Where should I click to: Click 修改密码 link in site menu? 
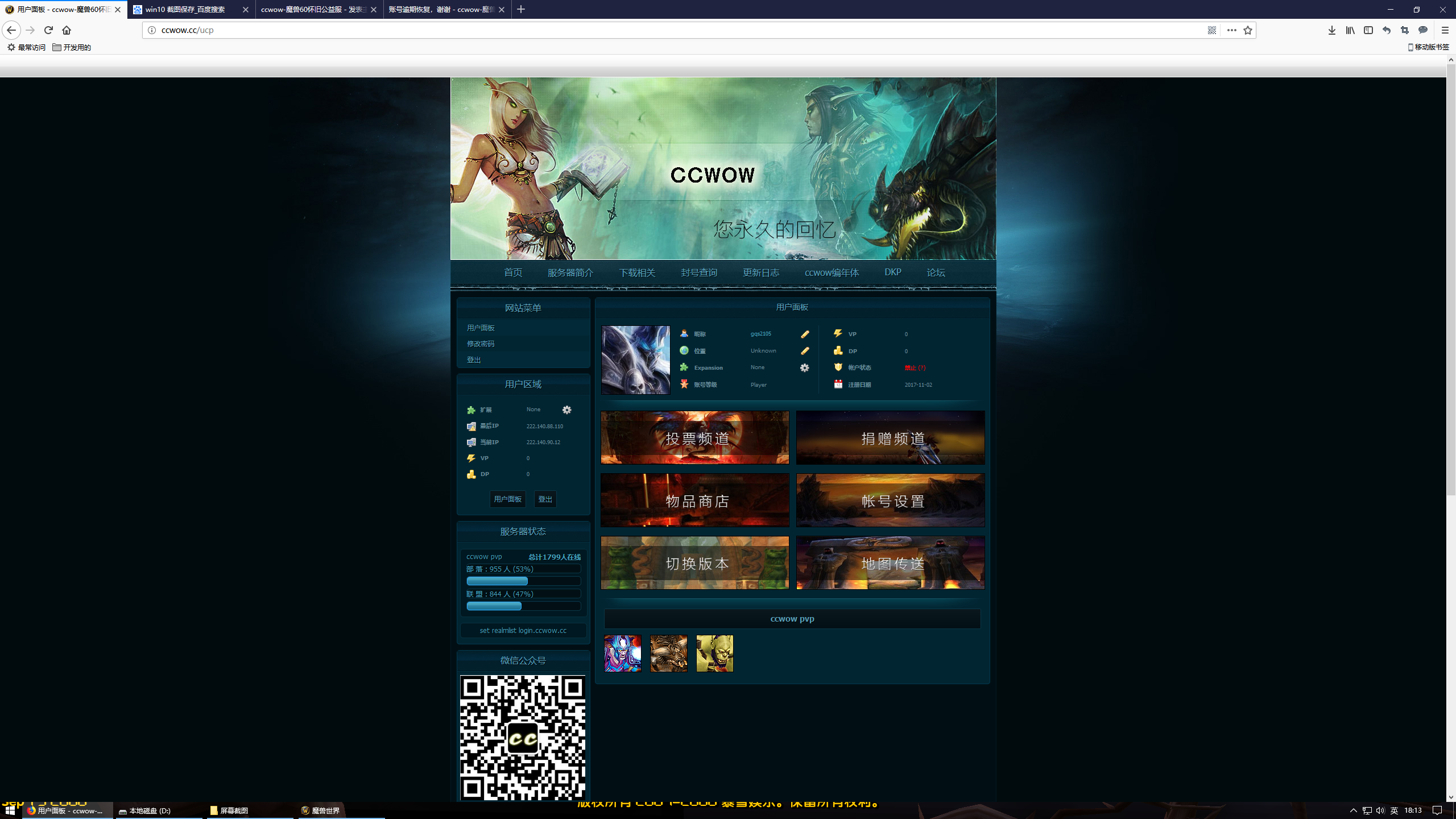481,344
